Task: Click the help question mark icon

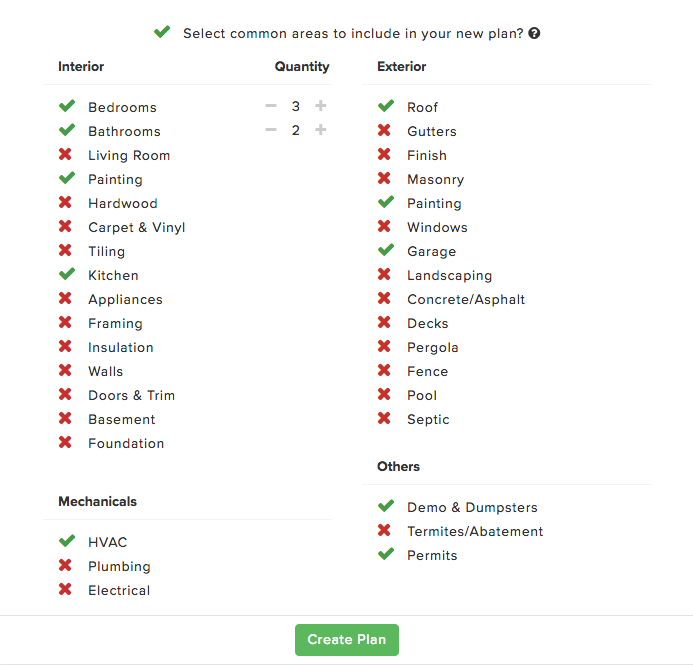Action: point(534,33)
